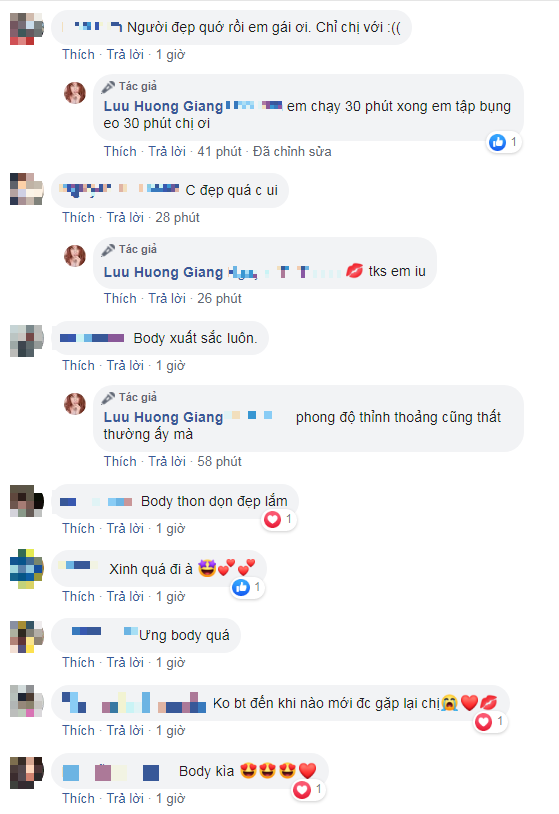
Task: Click avatar of 'Xinh quá đi à' commenter
Action: coord(26,568)
